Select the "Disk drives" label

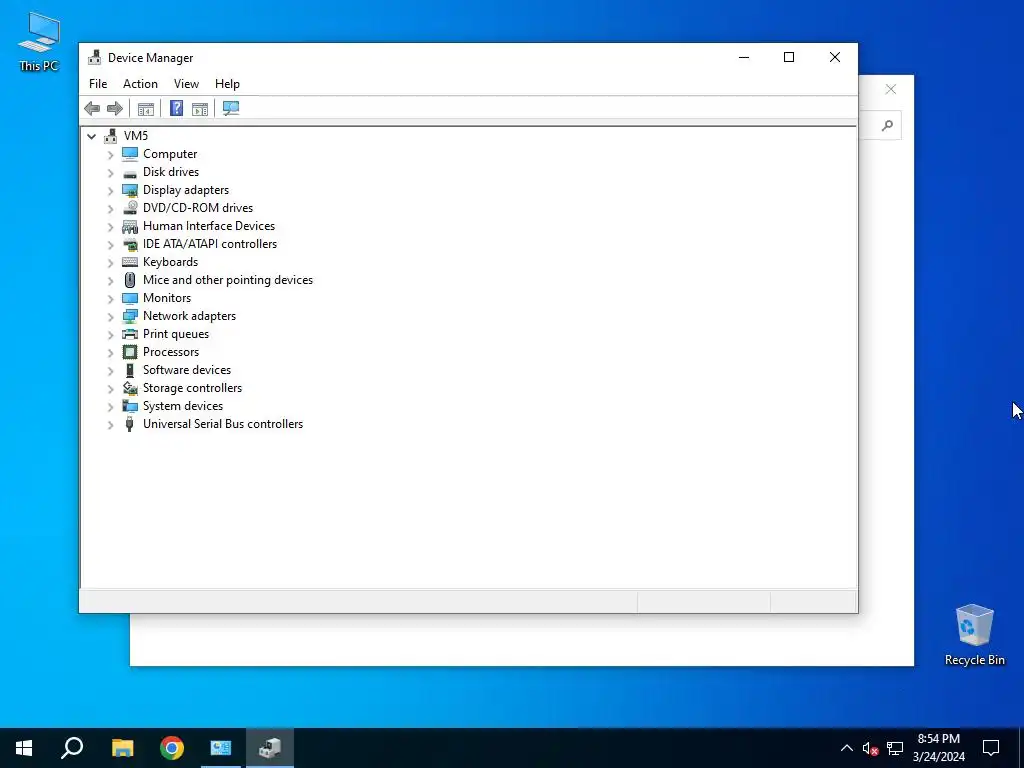171,172
